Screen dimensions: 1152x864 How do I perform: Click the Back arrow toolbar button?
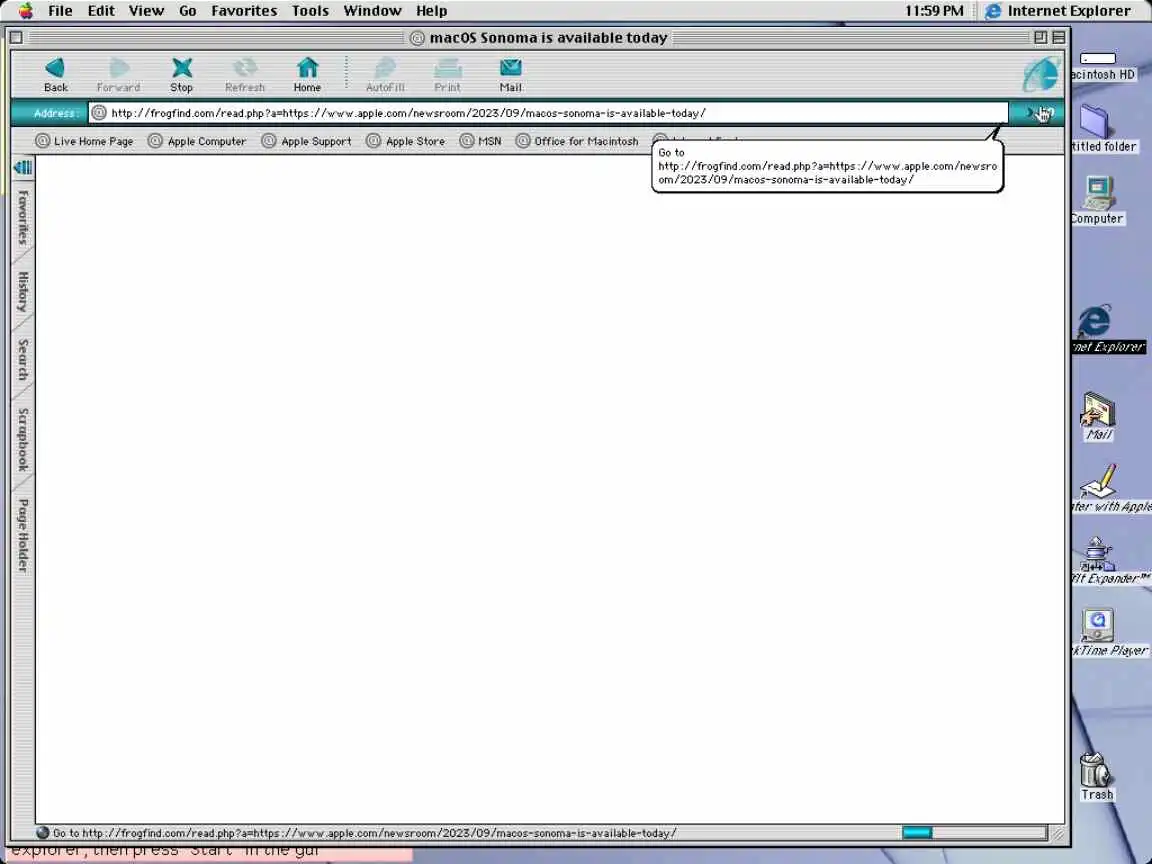(55, 75)
